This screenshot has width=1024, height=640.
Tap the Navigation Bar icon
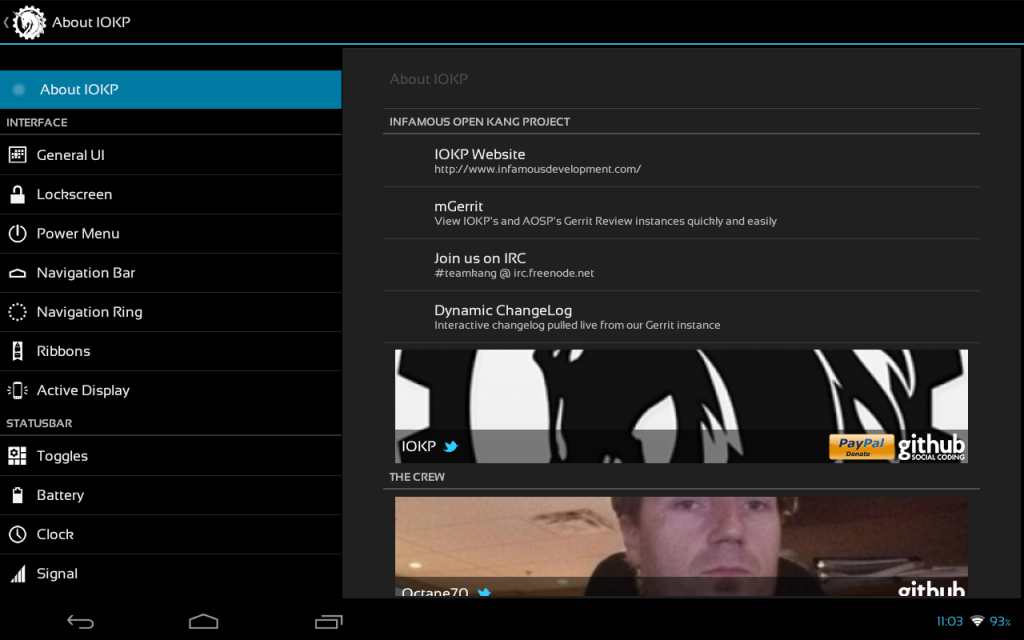point(18,273)
